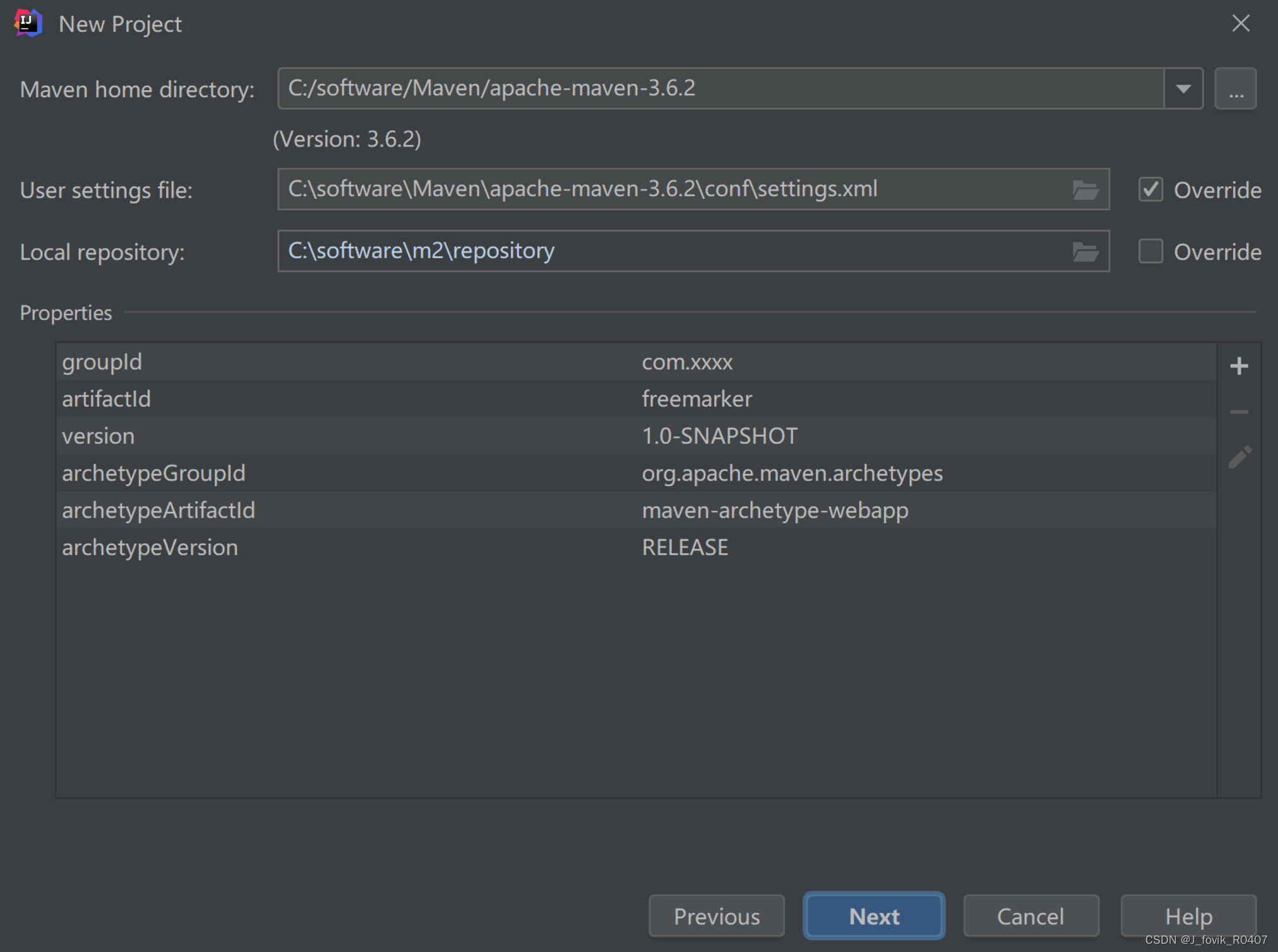Click the Cancel button

[1030, 916]
